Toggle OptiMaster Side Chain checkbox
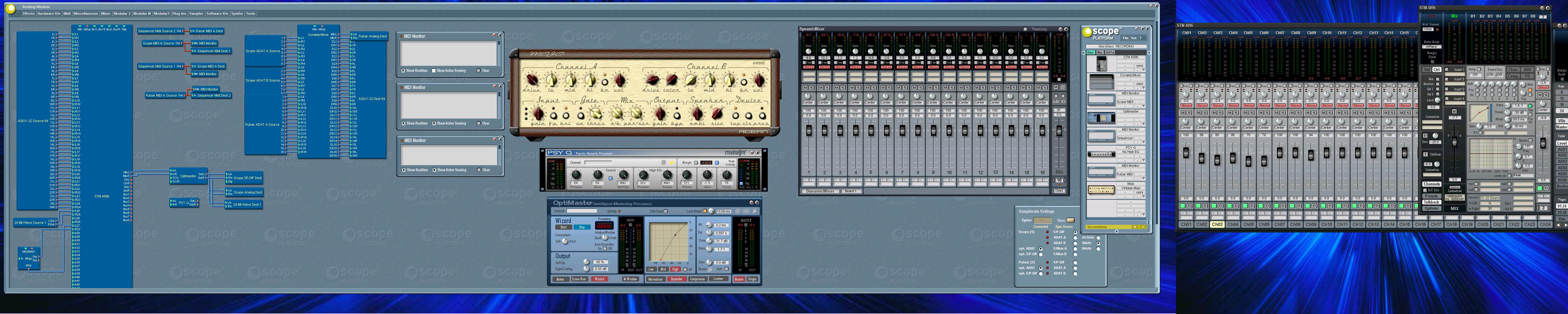Screen dimensions: 1568x314 [666, 212]
